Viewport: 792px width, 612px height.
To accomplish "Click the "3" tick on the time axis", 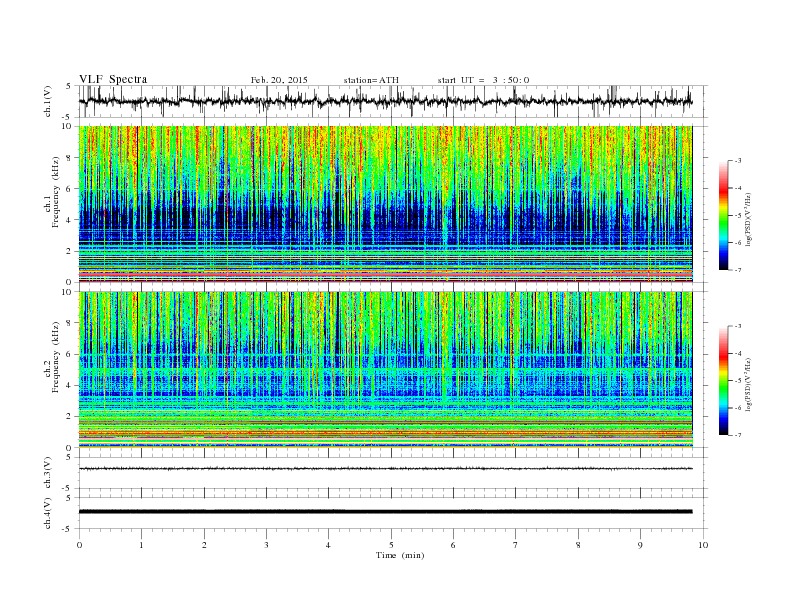I will coord(266,545).
